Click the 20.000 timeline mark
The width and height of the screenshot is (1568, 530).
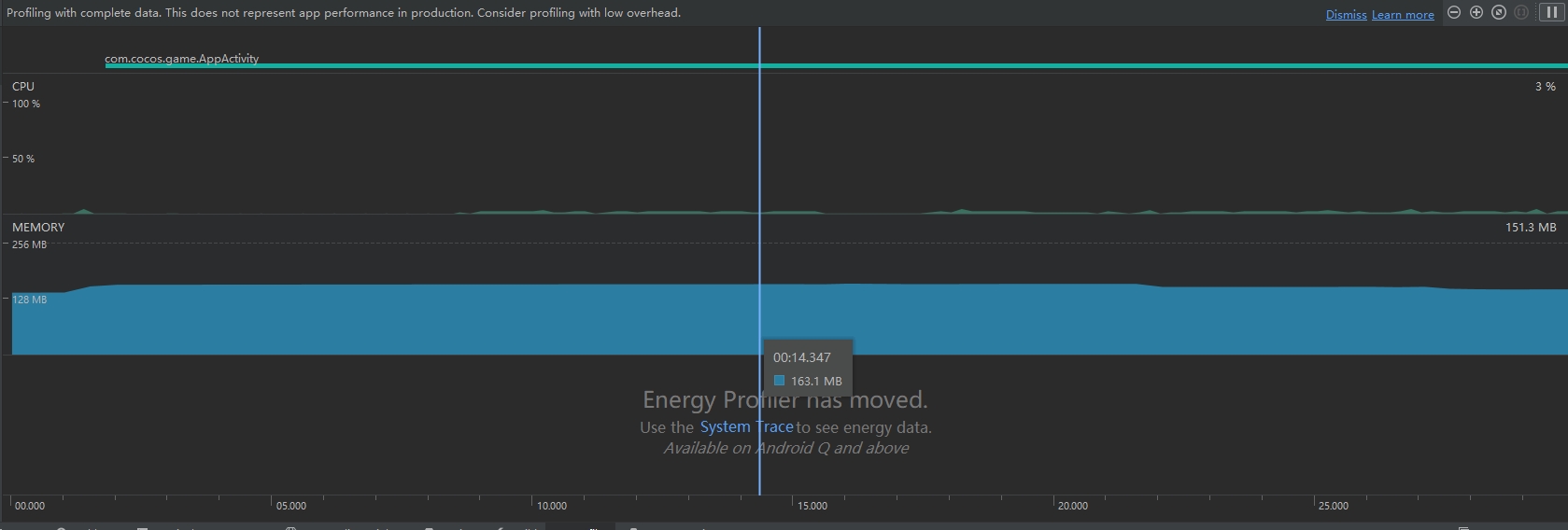[1072, 506]
